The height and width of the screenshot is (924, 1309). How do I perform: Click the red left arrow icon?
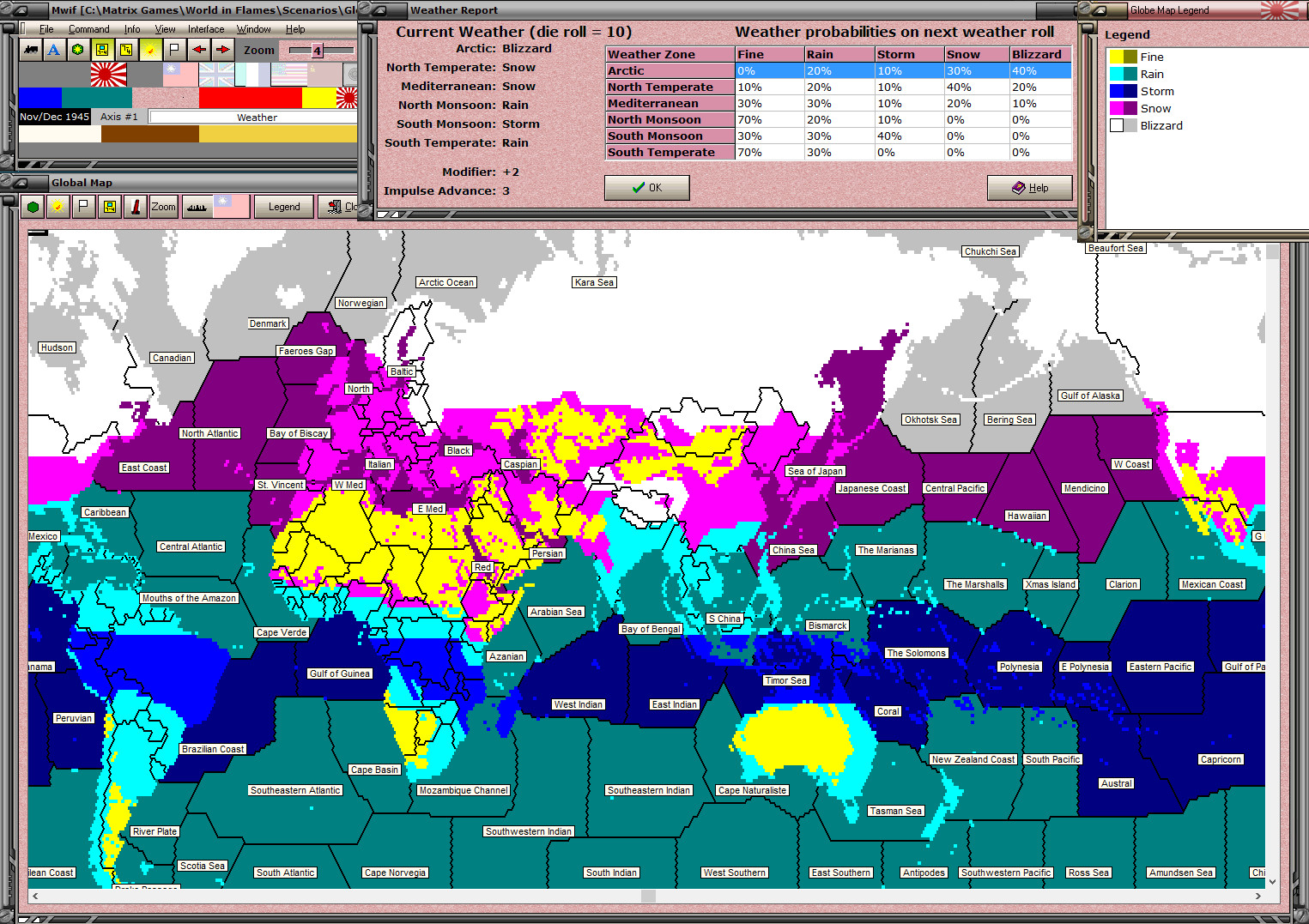[198, 50]
